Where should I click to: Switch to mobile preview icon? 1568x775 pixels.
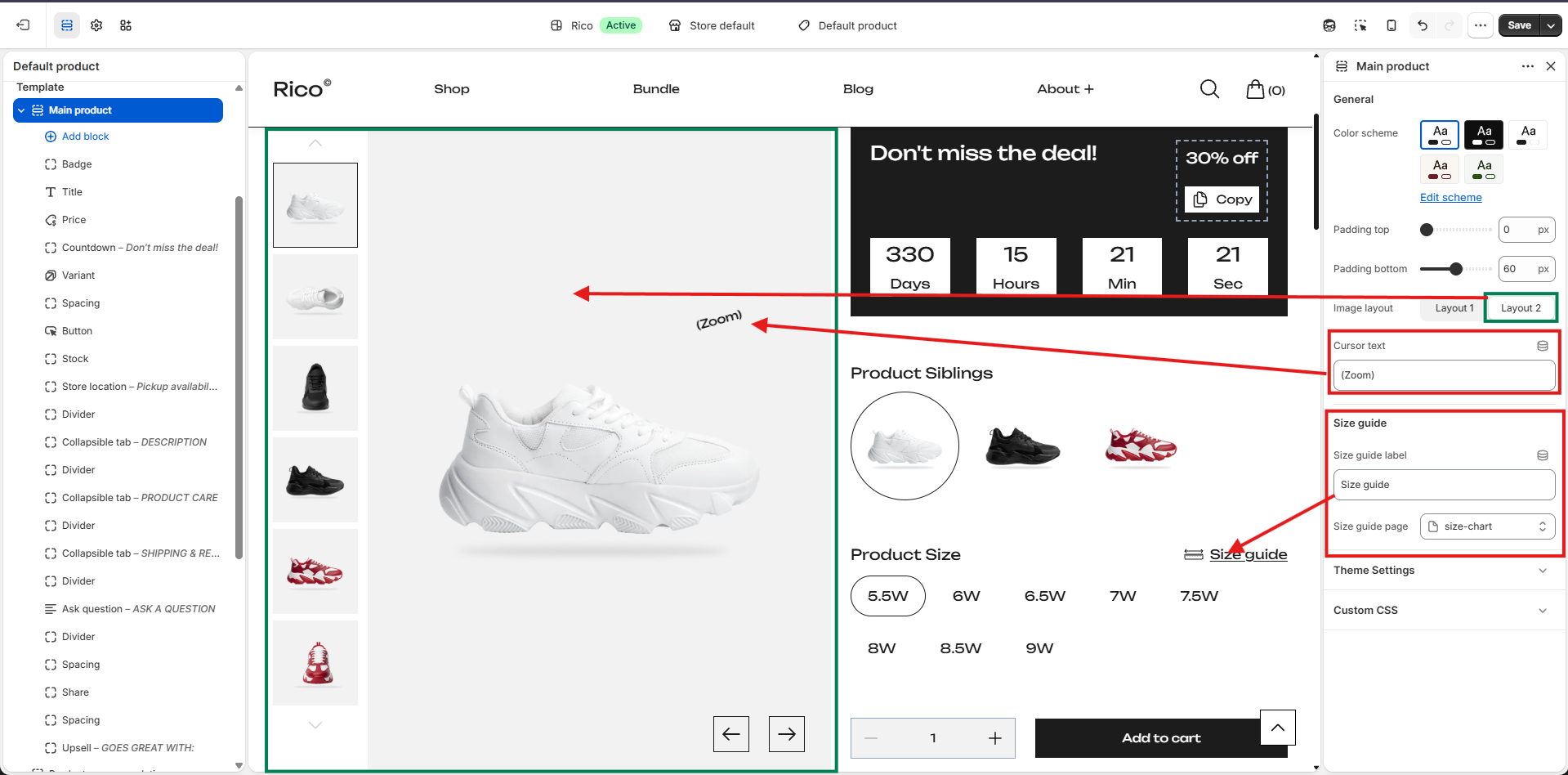1392,25
